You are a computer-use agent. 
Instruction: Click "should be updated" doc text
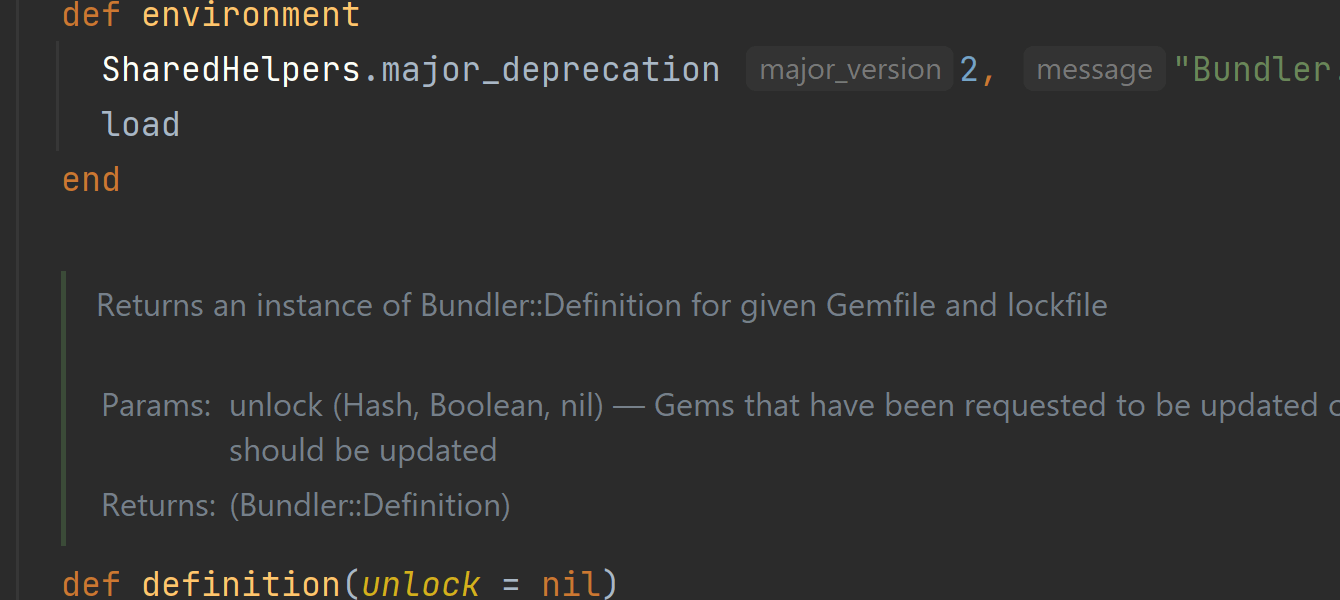363,450
